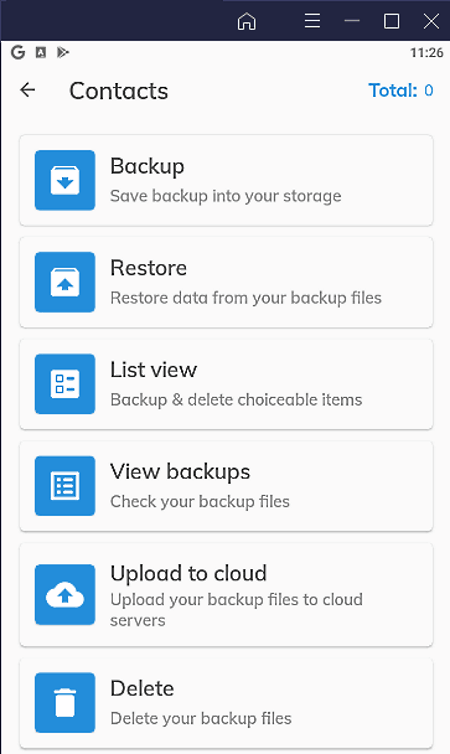Tap the Restore upload box icon
450x754 pixels.
(x=65, y=282)
